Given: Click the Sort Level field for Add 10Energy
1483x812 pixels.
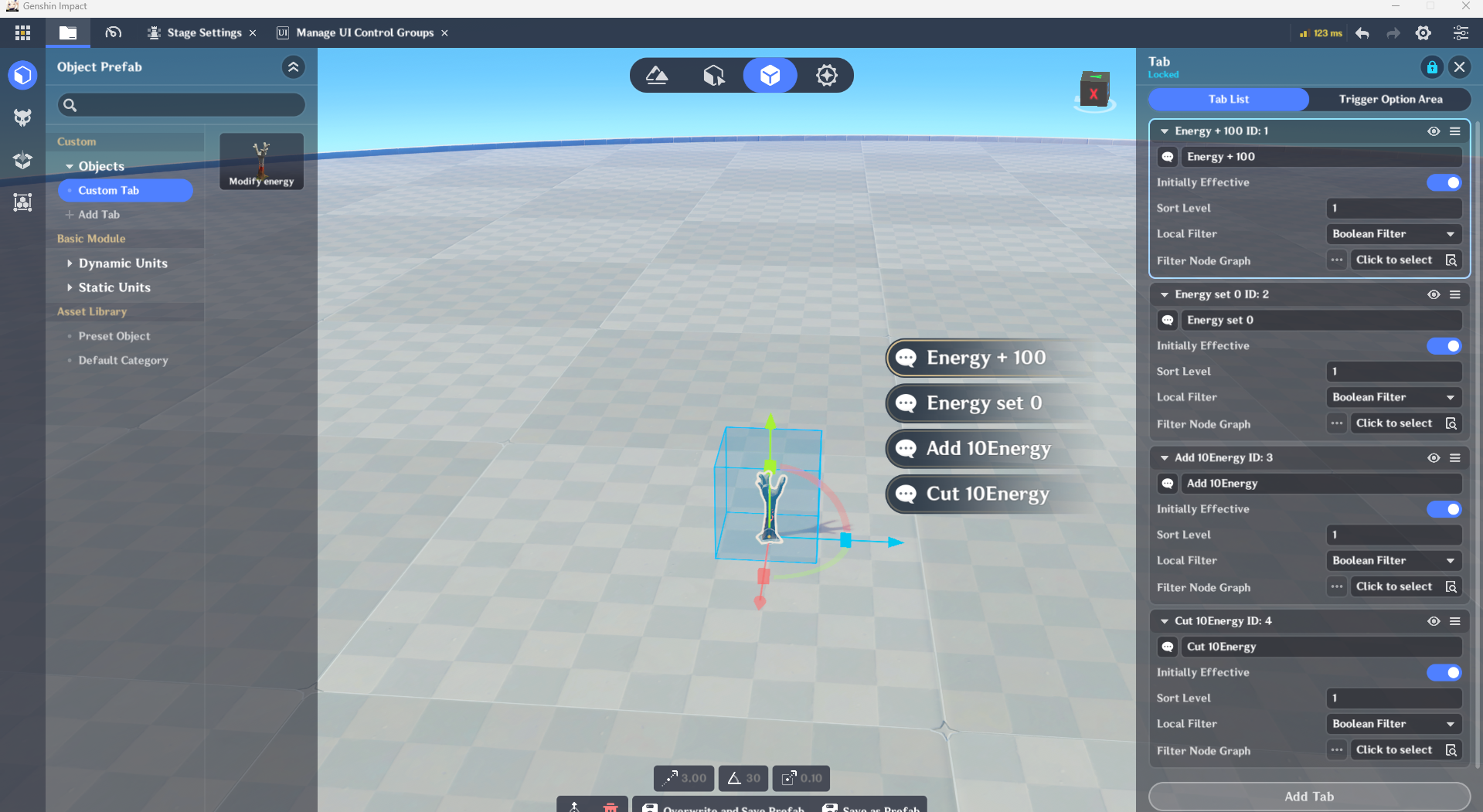Looking at the screenshot, I should (1393, 535).
